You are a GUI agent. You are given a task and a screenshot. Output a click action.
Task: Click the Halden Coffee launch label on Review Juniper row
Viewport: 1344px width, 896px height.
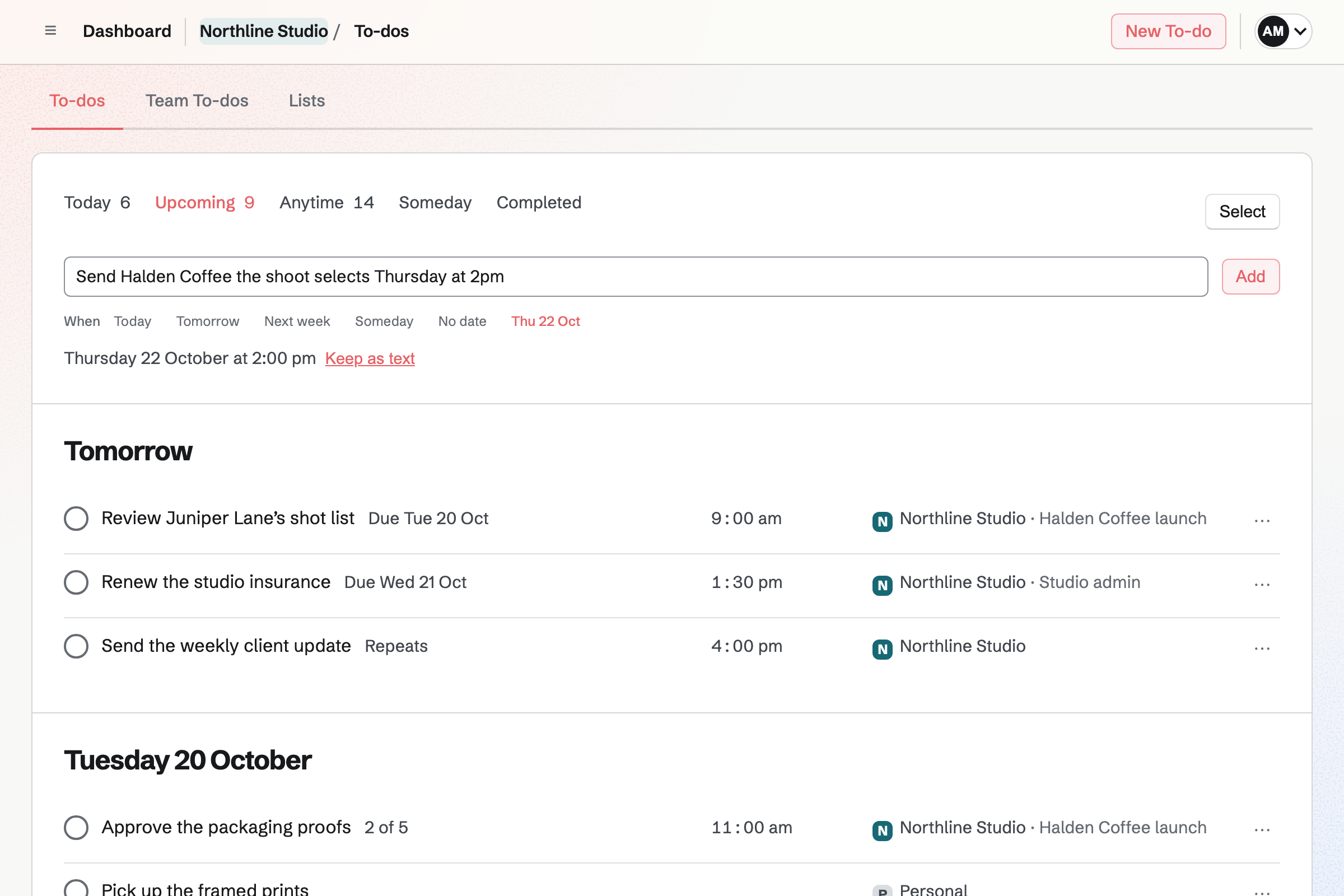1122,519
